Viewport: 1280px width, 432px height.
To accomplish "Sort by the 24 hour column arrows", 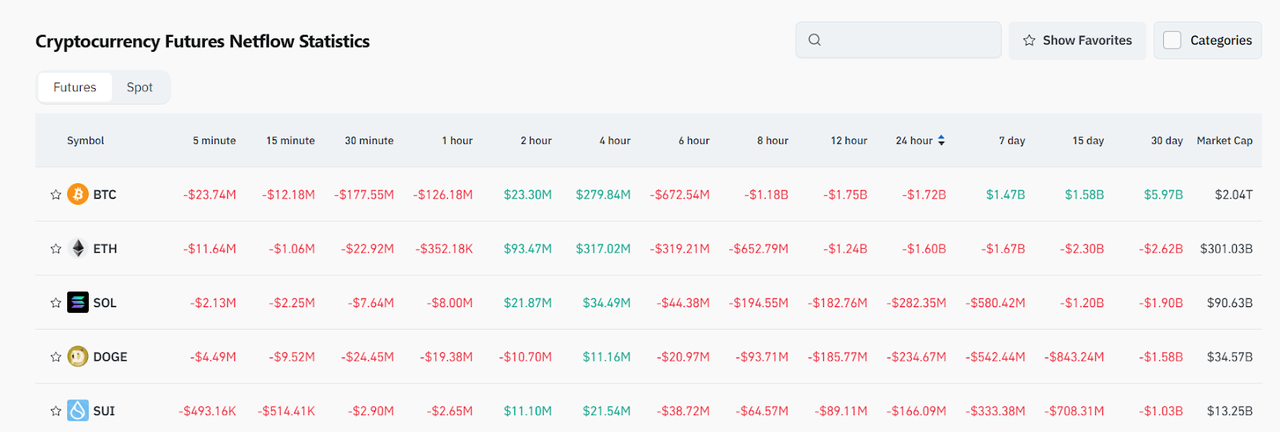I will click(941, 141).
